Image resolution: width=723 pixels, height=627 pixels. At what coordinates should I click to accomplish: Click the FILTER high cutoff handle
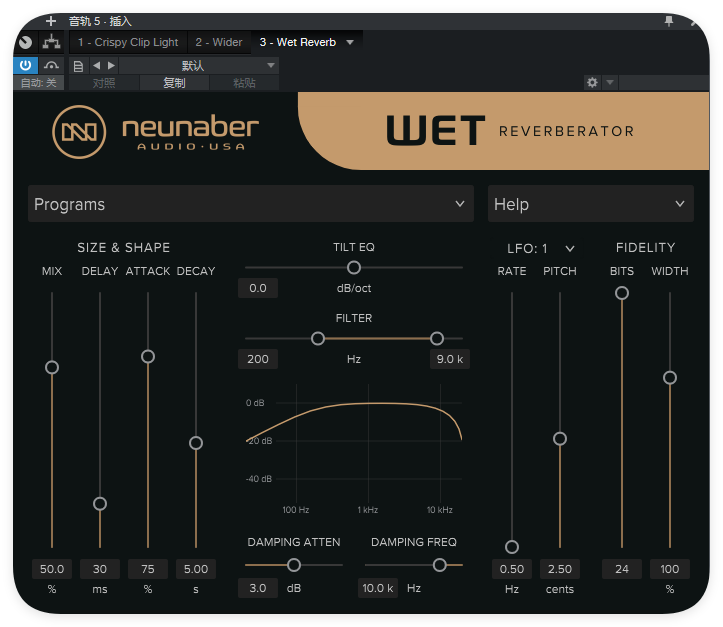point(437,339)
